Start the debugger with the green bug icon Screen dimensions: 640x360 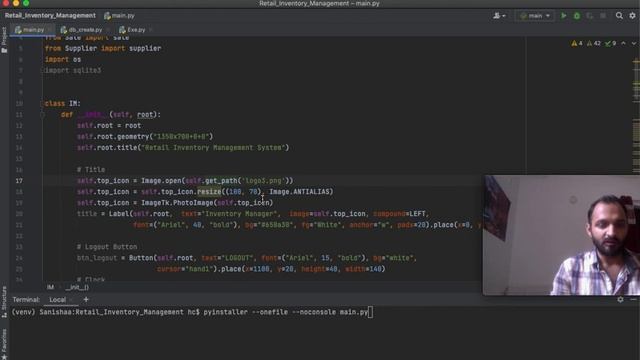pyautogui.click(x=577, y=16)
